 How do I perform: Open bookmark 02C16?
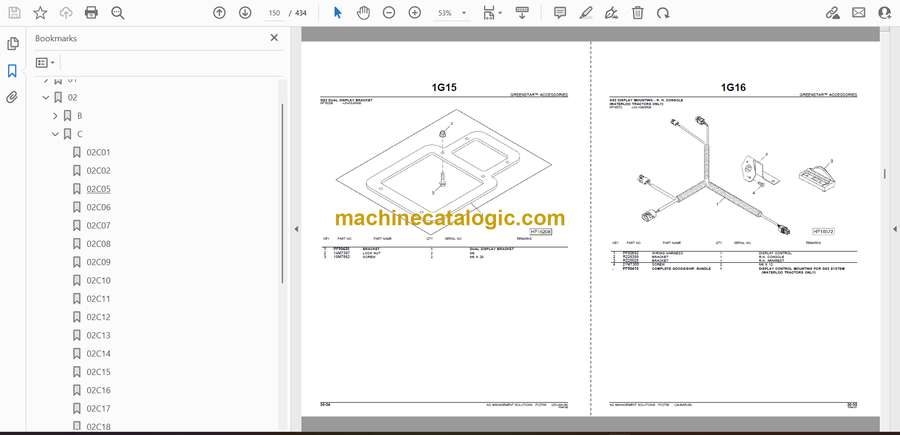click(99, 390)
